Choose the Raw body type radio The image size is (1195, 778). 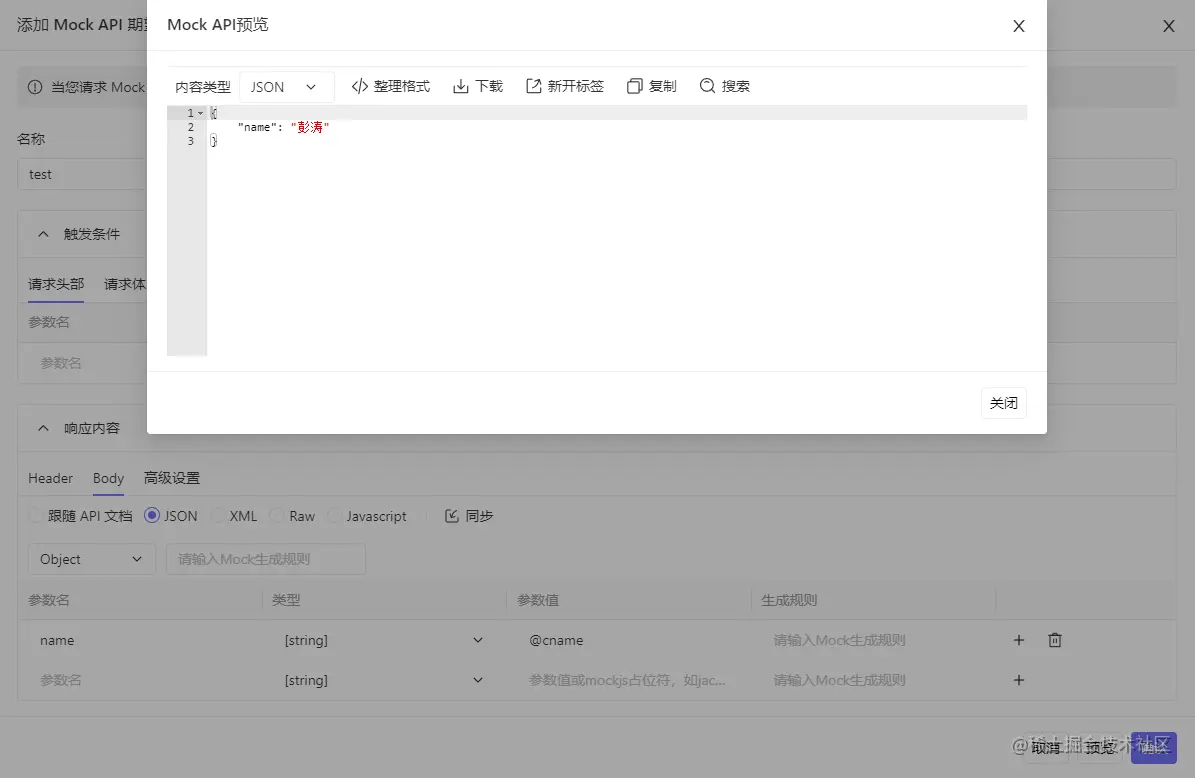tap(277, 516)
